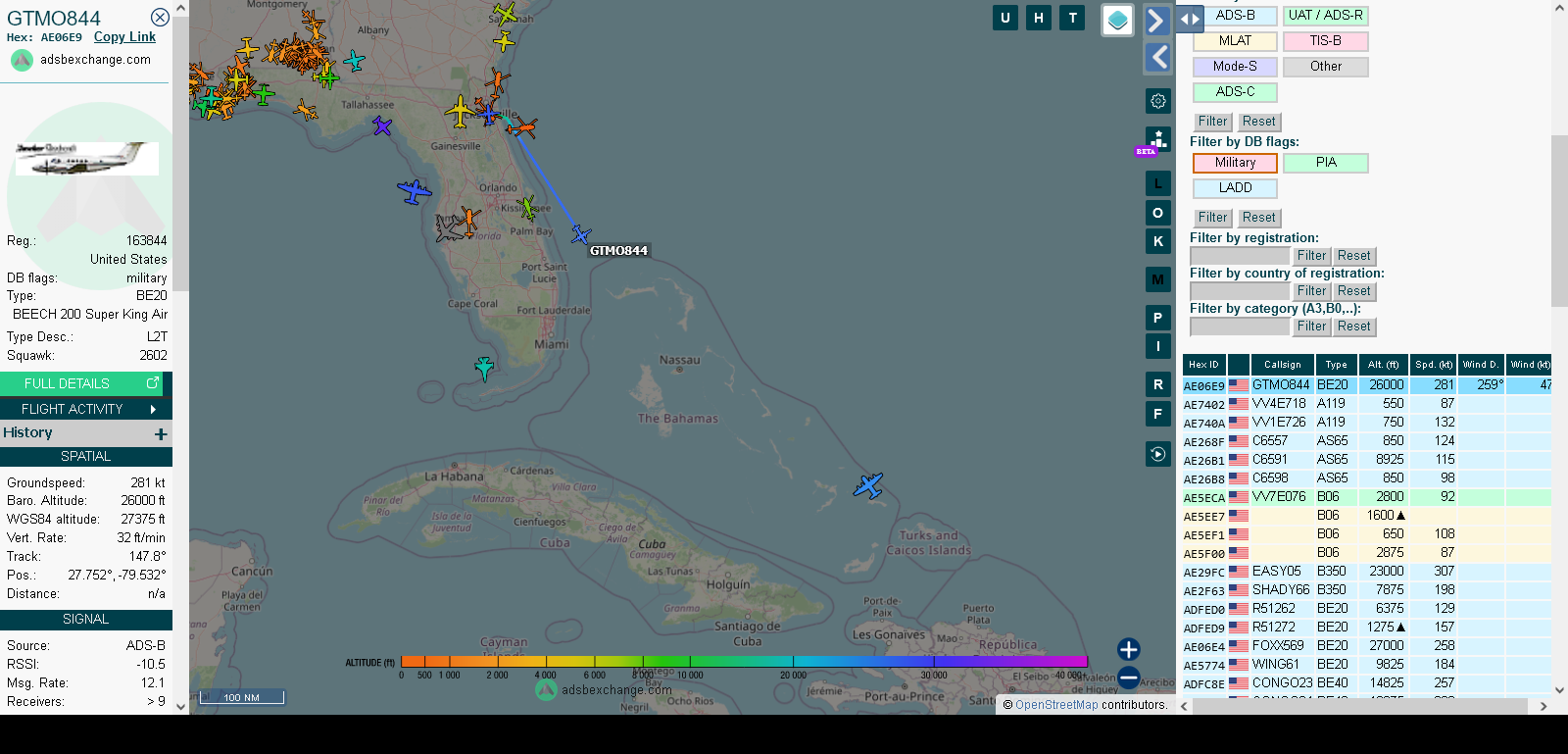Viewport: 1568px width, 754px height.
Task: Expand the History section with plus icon
Action: [x=161, y=433]
